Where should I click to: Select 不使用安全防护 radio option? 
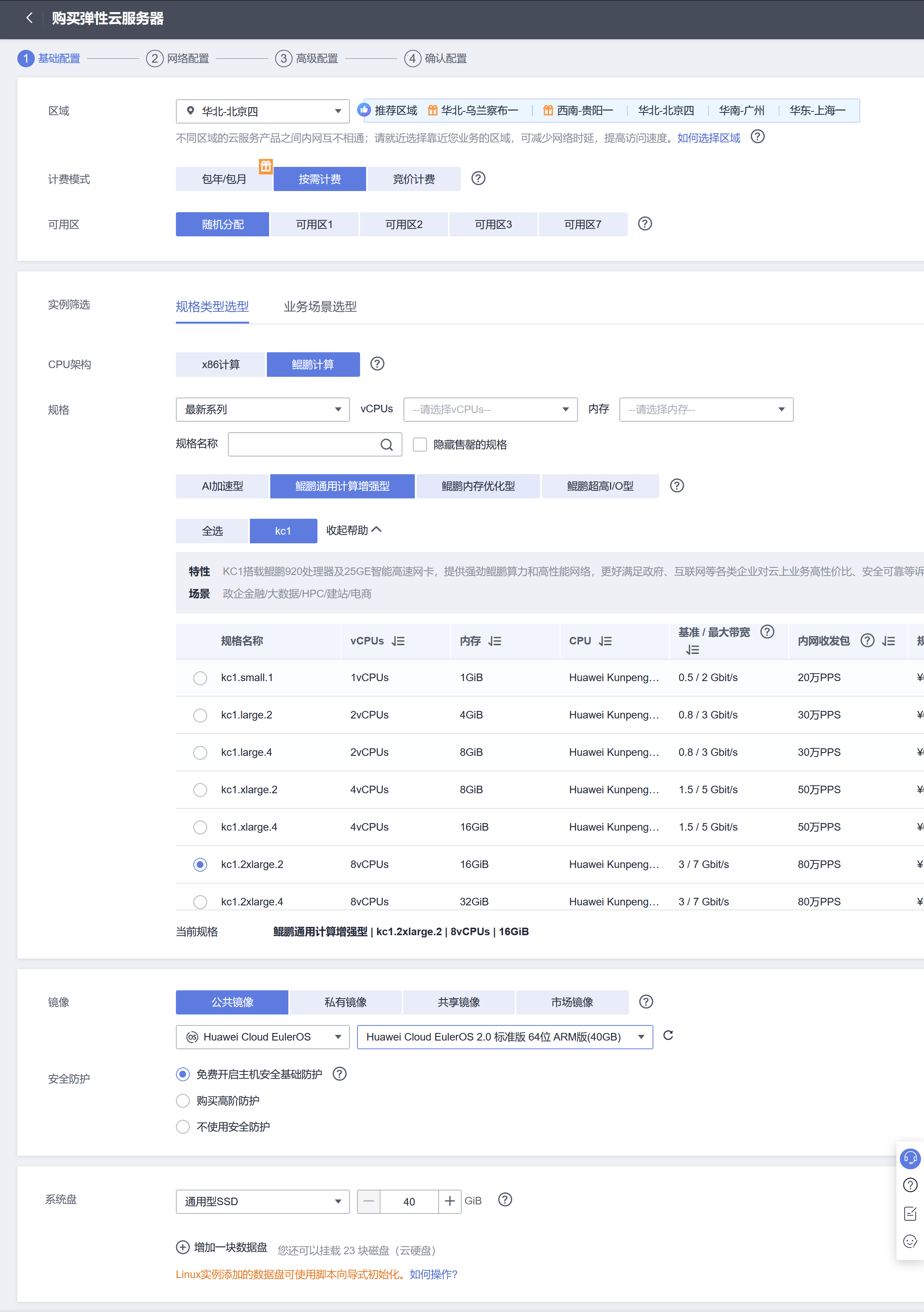pos(183,1126)
